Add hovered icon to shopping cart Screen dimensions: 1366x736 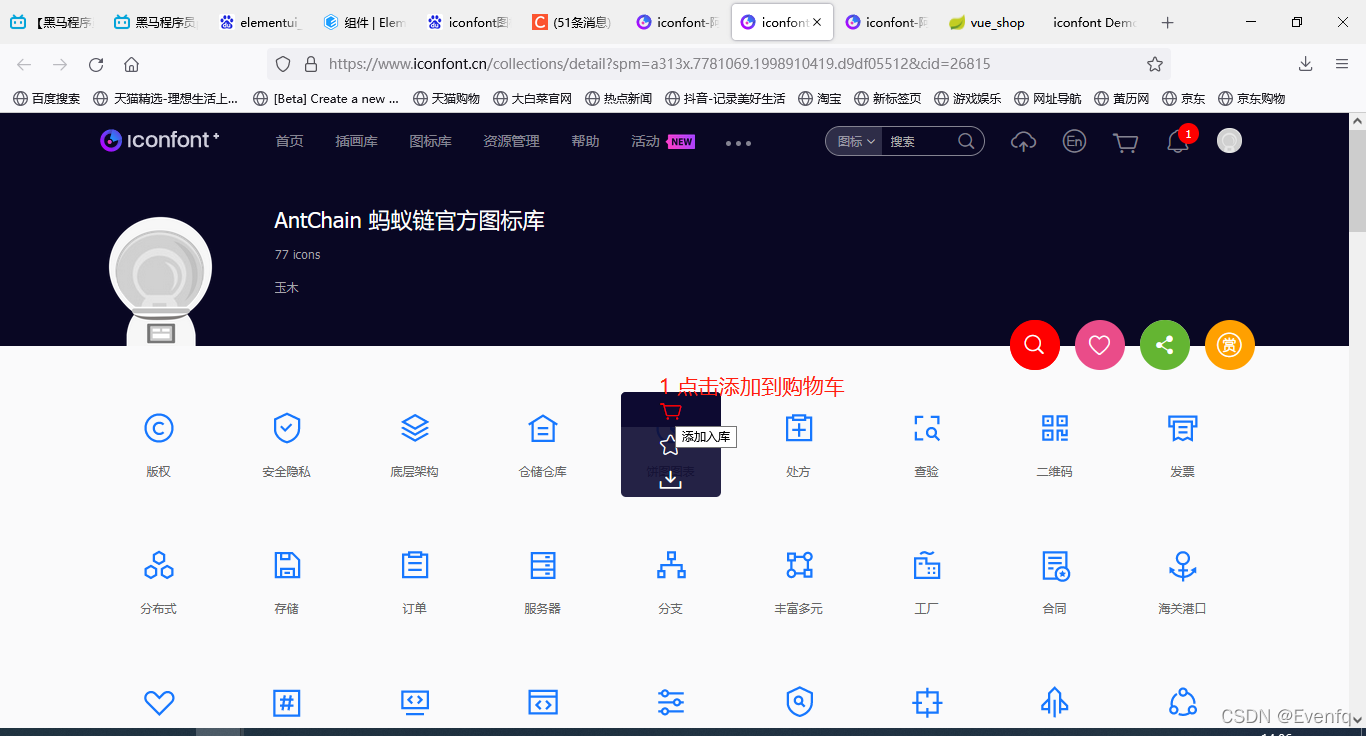[671, 411]
